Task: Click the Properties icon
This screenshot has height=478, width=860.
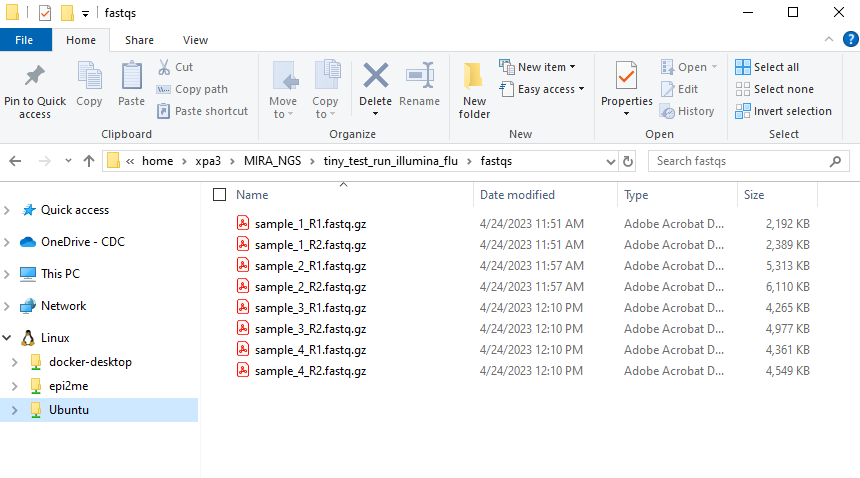Action: click(626, 76)
